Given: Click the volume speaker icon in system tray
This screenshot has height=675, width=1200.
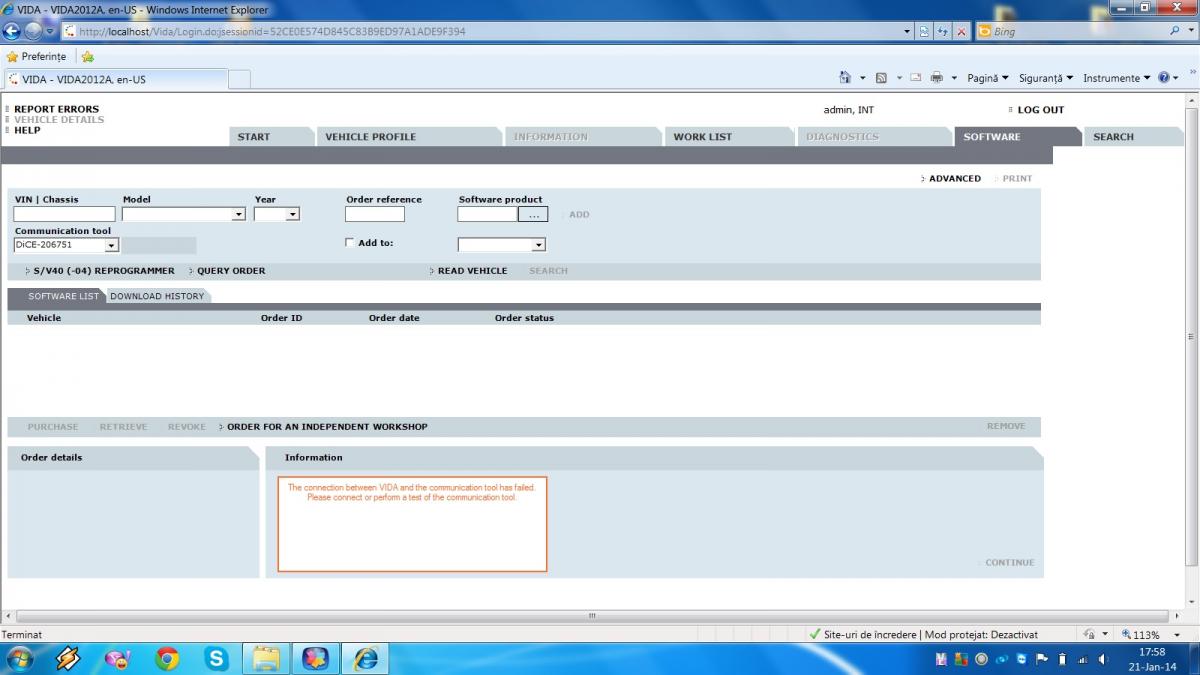Looking at the screenshot, I should point(1101,659).
